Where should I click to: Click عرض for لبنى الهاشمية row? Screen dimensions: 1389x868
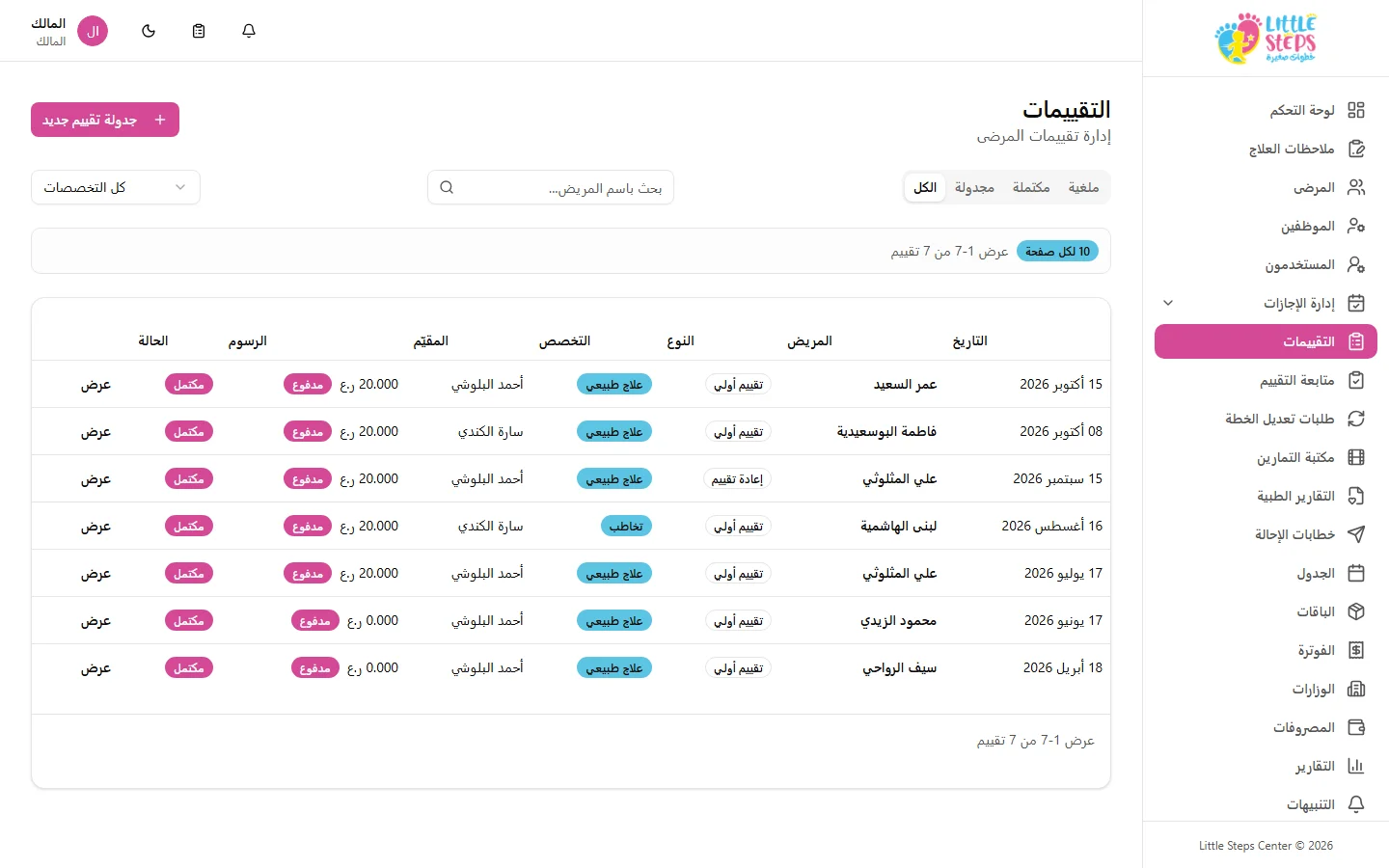95,527
